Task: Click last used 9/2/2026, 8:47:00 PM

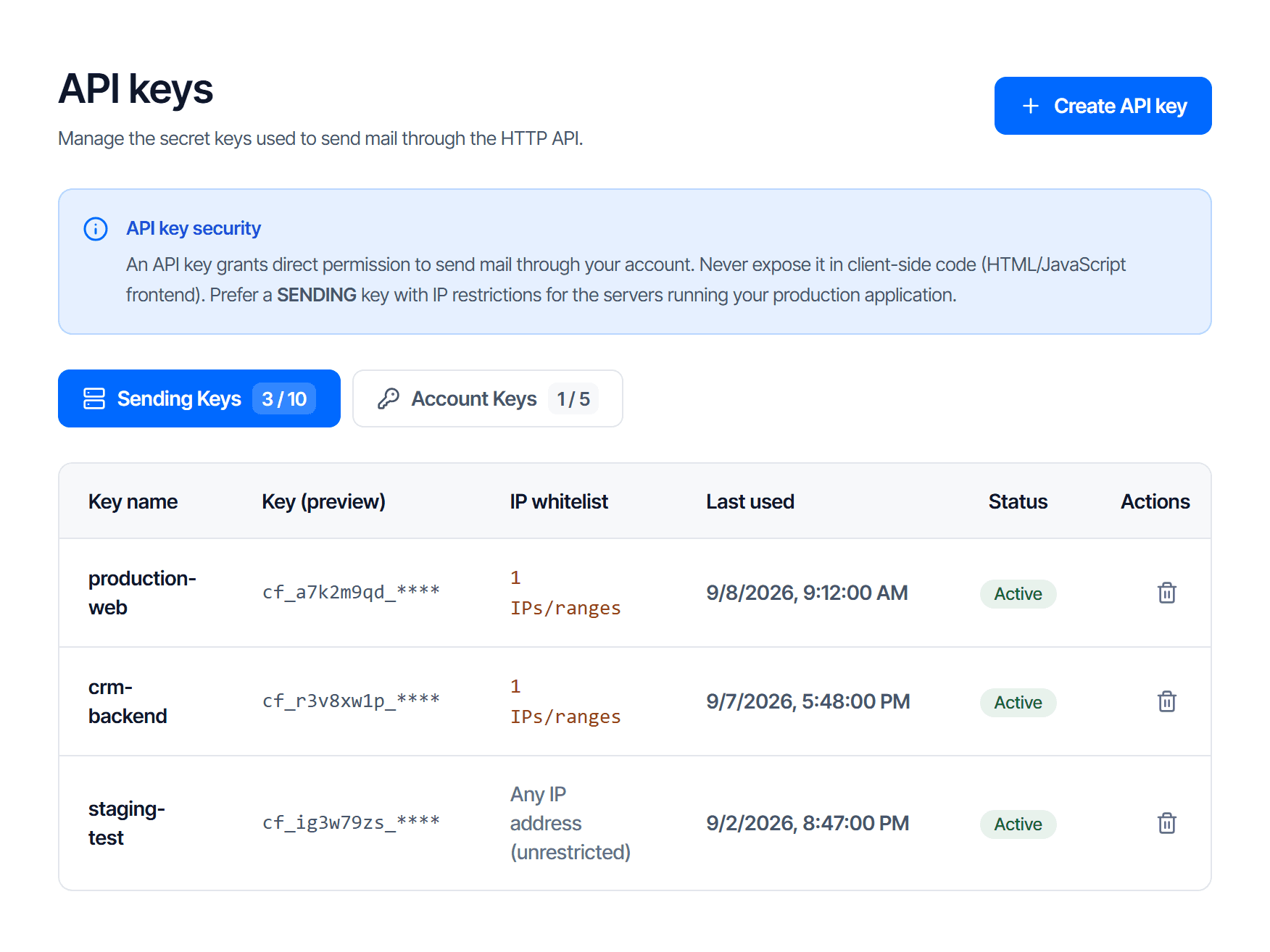Action: tap(808, 823)
